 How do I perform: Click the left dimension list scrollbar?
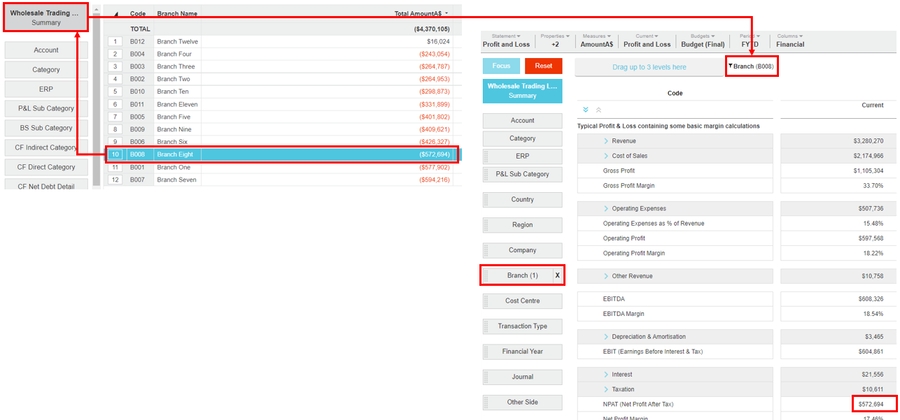click(96, 100)
